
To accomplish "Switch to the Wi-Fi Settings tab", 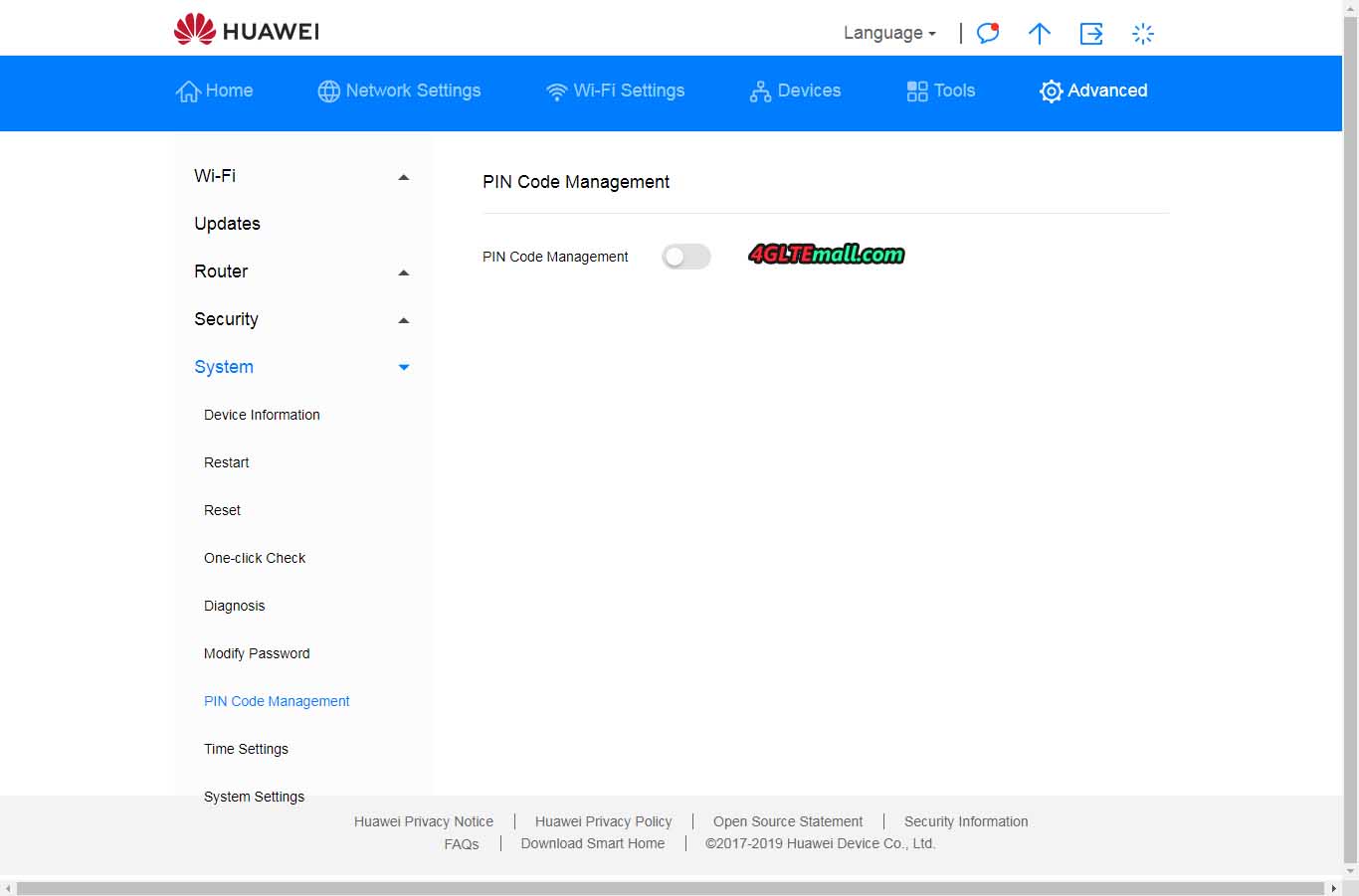I will click(615, 90).
